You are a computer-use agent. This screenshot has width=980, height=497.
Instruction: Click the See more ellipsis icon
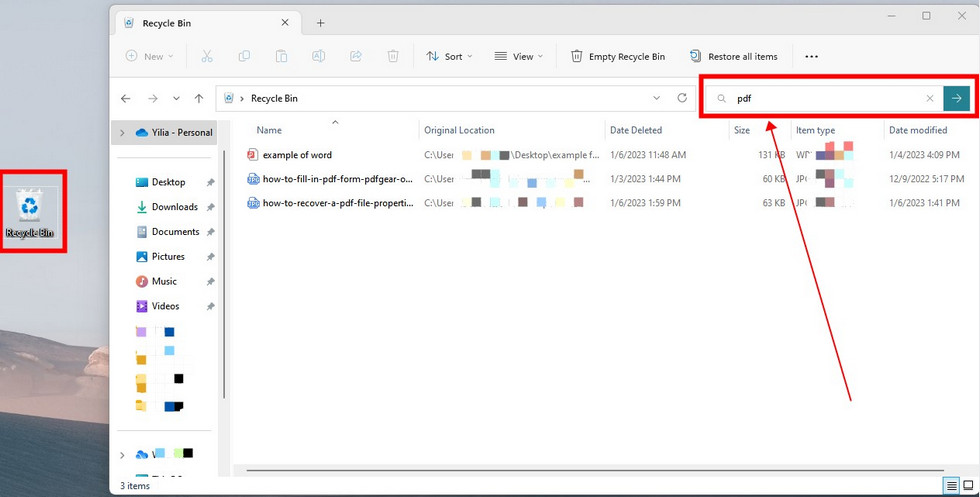point(811,57)
